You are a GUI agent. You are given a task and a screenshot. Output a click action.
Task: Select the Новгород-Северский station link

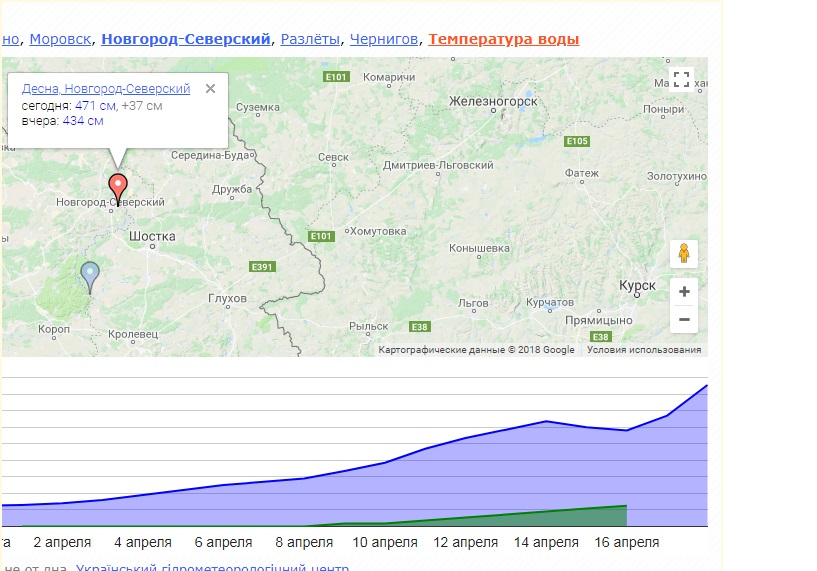pyautogui.click(x=186, y=39)
